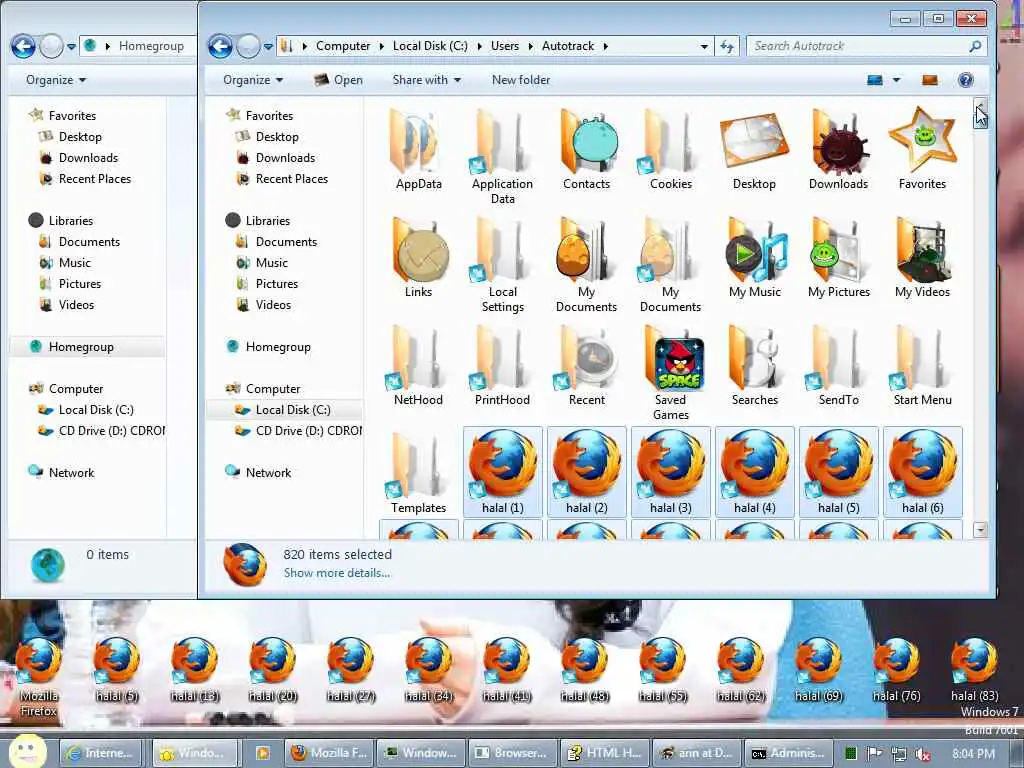This screenshot has width=1024, height=768.
Task: Select the Application Data folder shortcut
Action: point(502,157)
